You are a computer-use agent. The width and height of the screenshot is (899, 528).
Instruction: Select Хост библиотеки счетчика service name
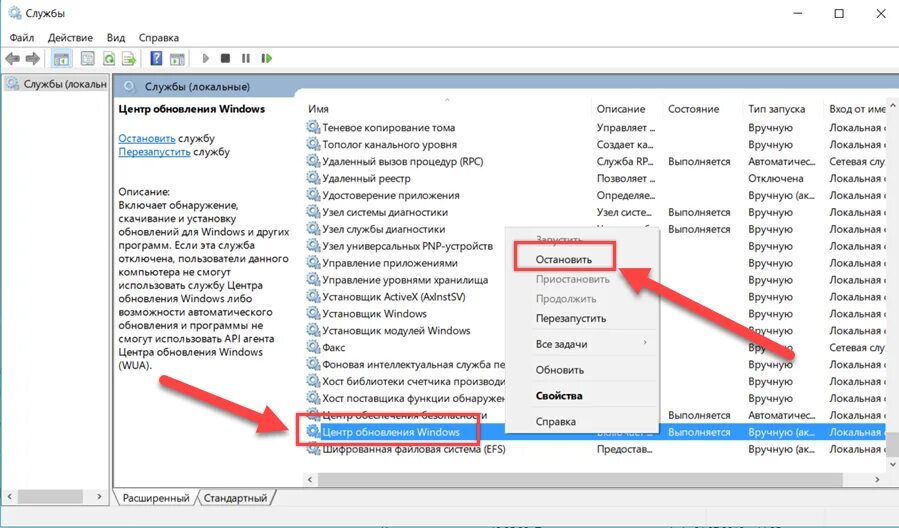coord(413,381)
